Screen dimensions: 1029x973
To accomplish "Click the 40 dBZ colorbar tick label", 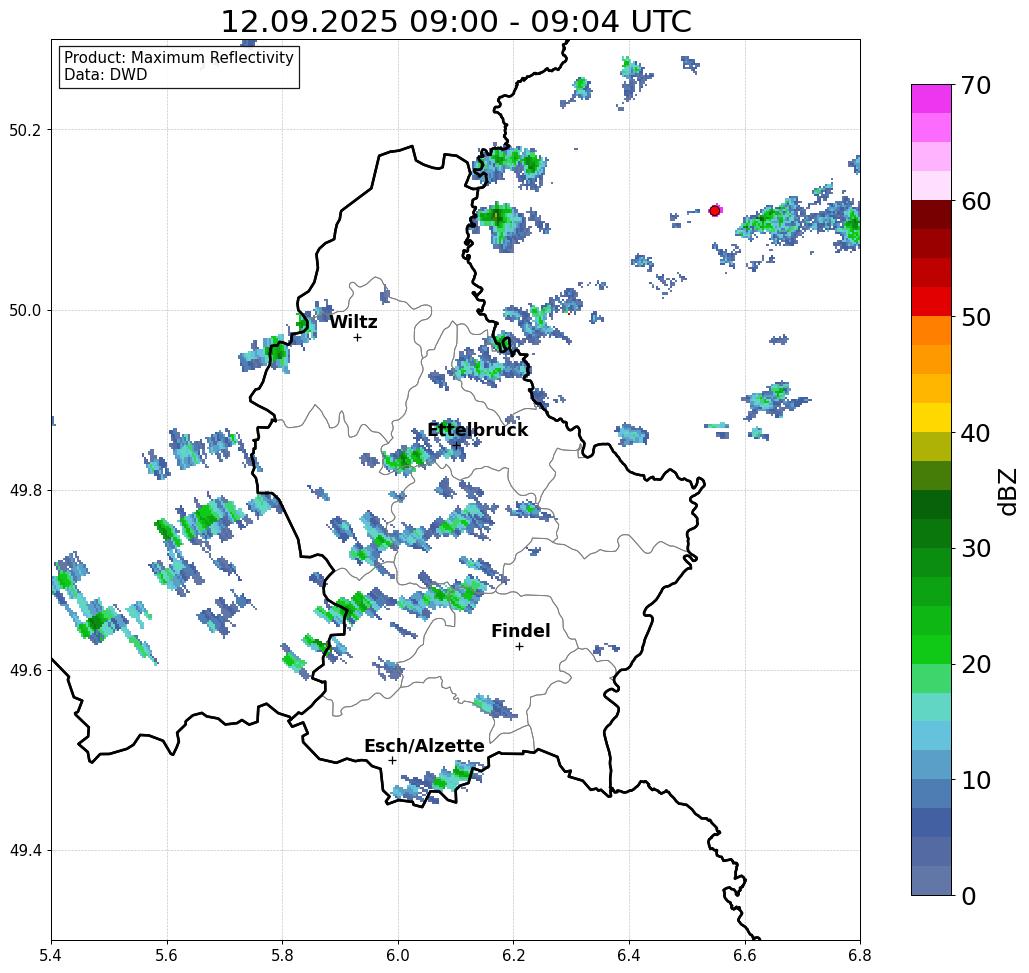I will pyautogui.click(x=975, y=433).
